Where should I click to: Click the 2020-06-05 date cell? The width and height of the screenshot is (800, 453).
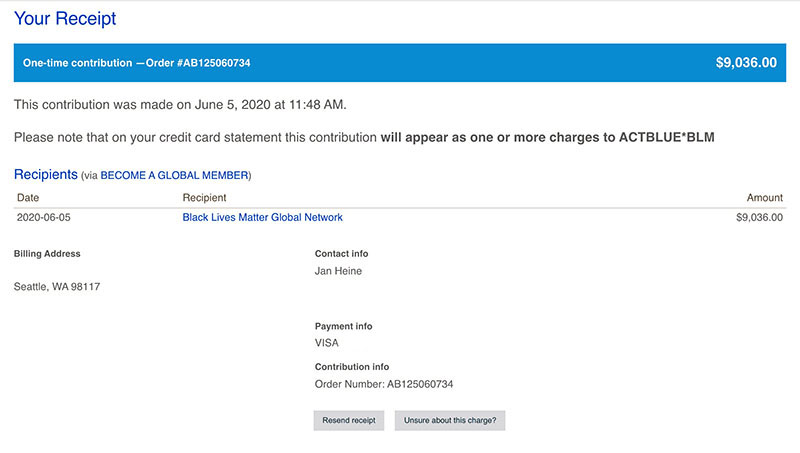[x=43, y=217]
